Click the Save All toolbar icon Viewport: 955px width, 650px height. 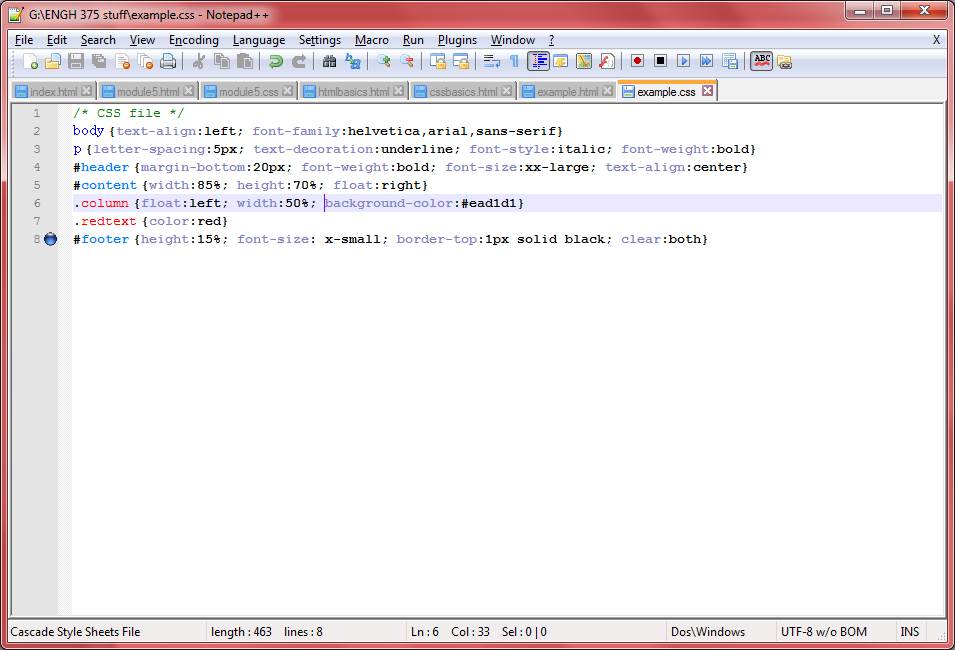click(x=100, y=61)
